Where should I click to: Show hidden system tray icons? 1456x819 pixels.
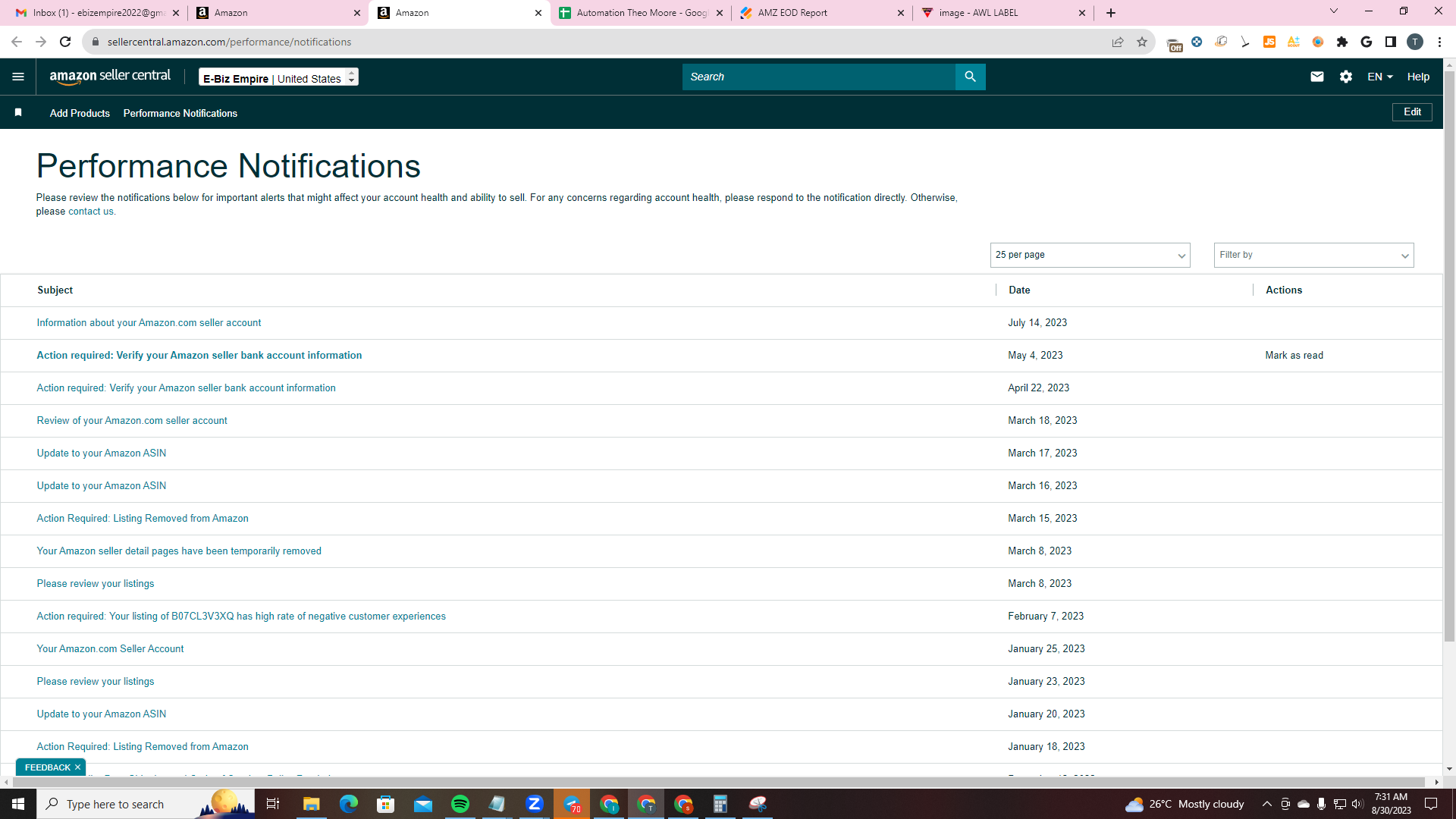(x=1266, y=804)
